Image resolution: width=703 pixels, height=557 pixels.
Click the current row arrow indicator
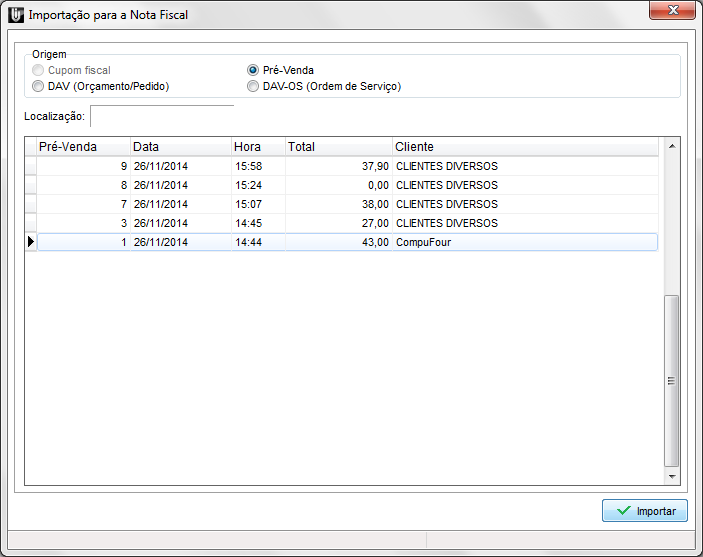(30, 242)
